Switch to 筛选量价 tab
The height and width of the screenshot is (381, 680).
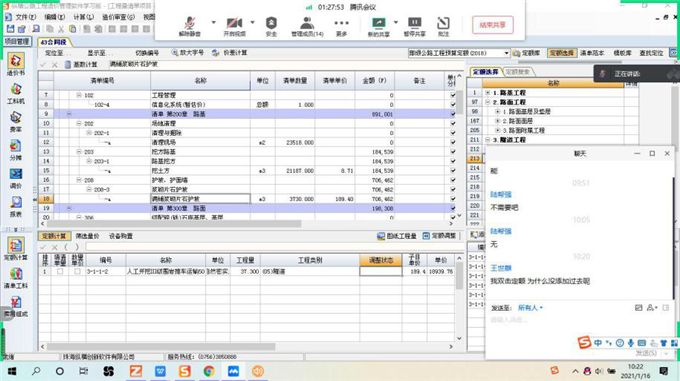point(88,236)
